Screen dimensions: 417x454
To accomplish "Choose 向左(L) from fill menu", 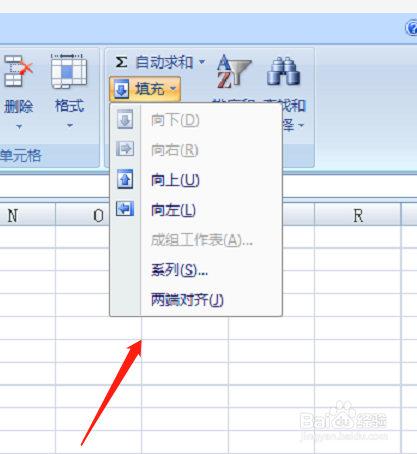I will click(173, 210).
